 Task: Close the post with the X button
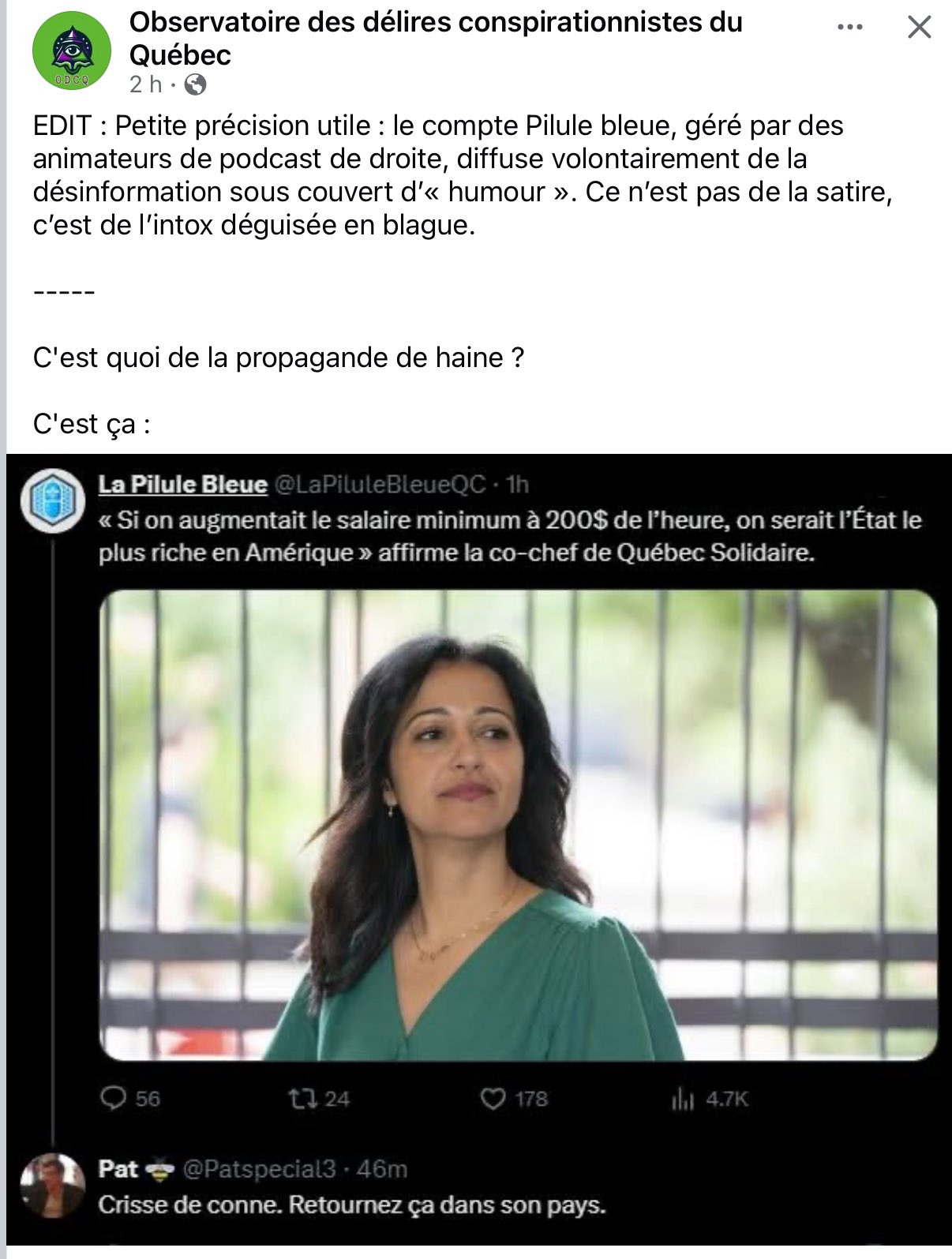click(920, 28)
